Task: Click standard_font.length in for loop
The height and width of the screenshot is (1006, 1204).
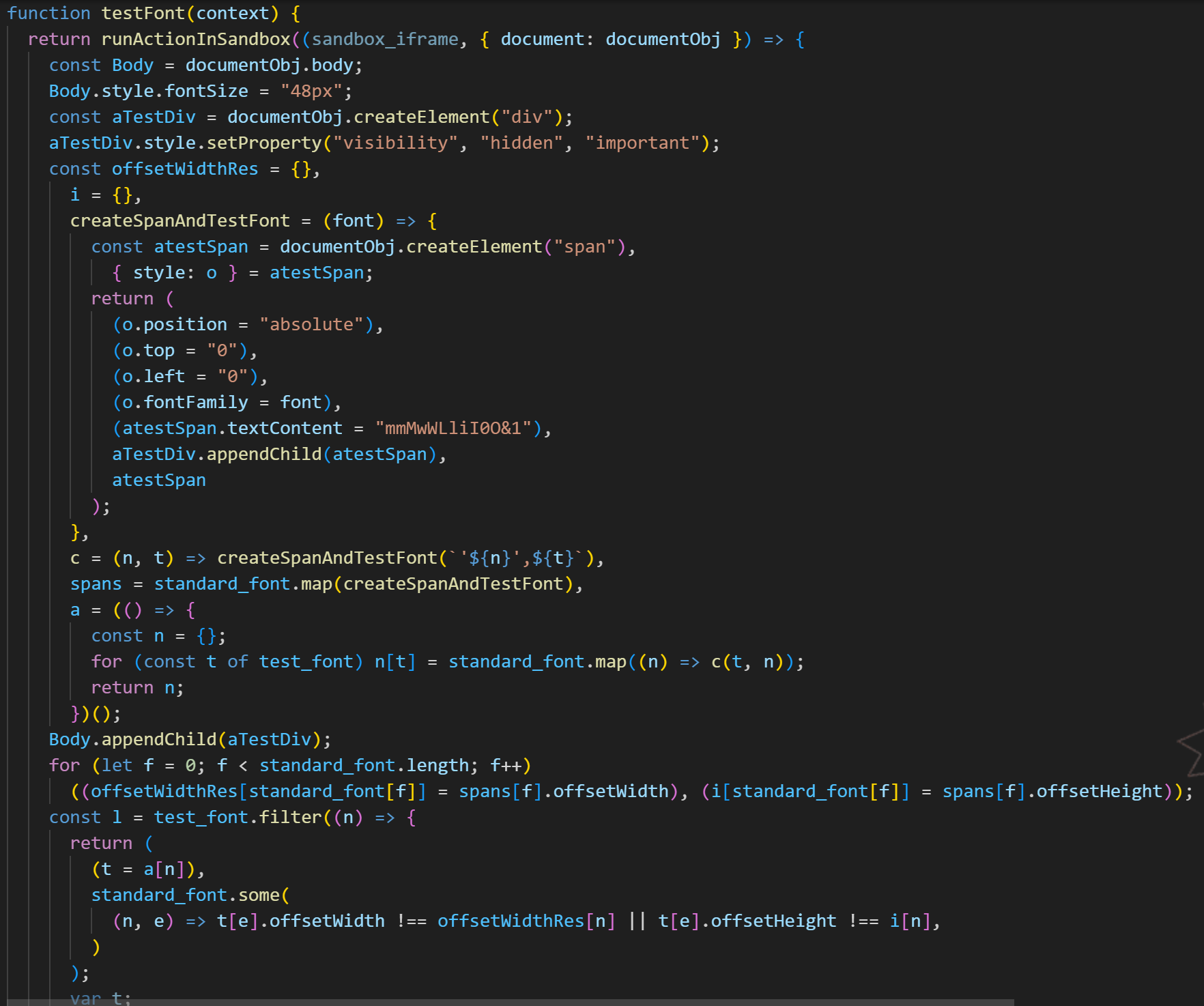Action: pos(364,765)
